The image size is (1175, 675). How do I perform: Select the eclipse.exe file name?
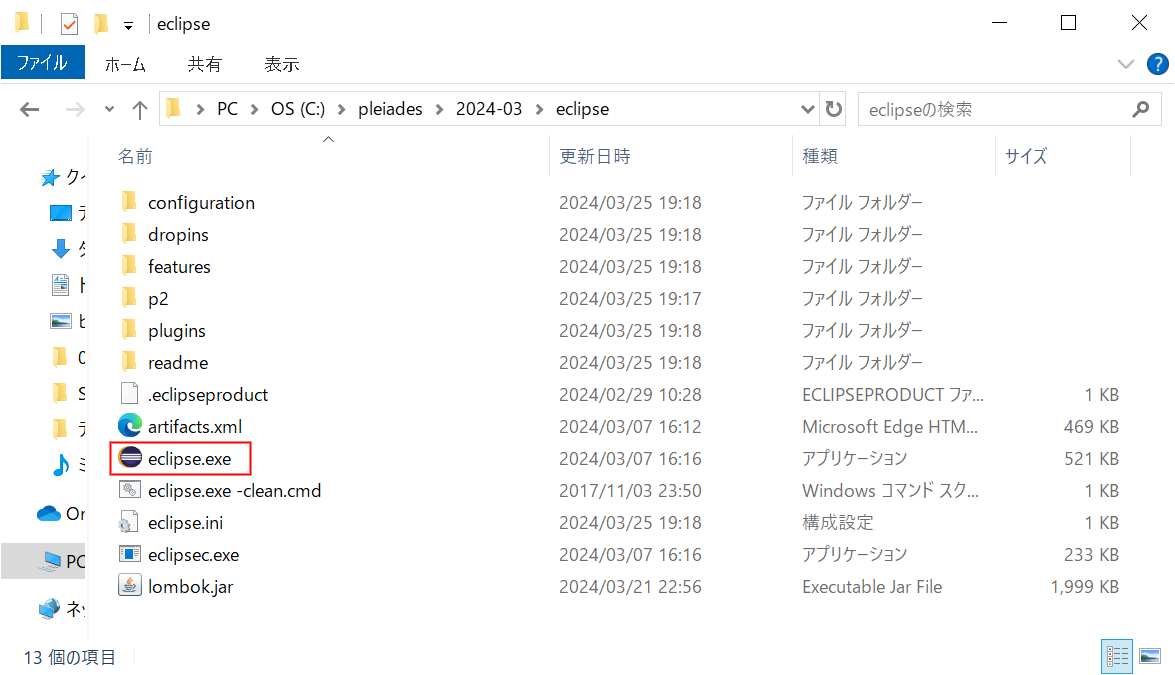[190, 458]
